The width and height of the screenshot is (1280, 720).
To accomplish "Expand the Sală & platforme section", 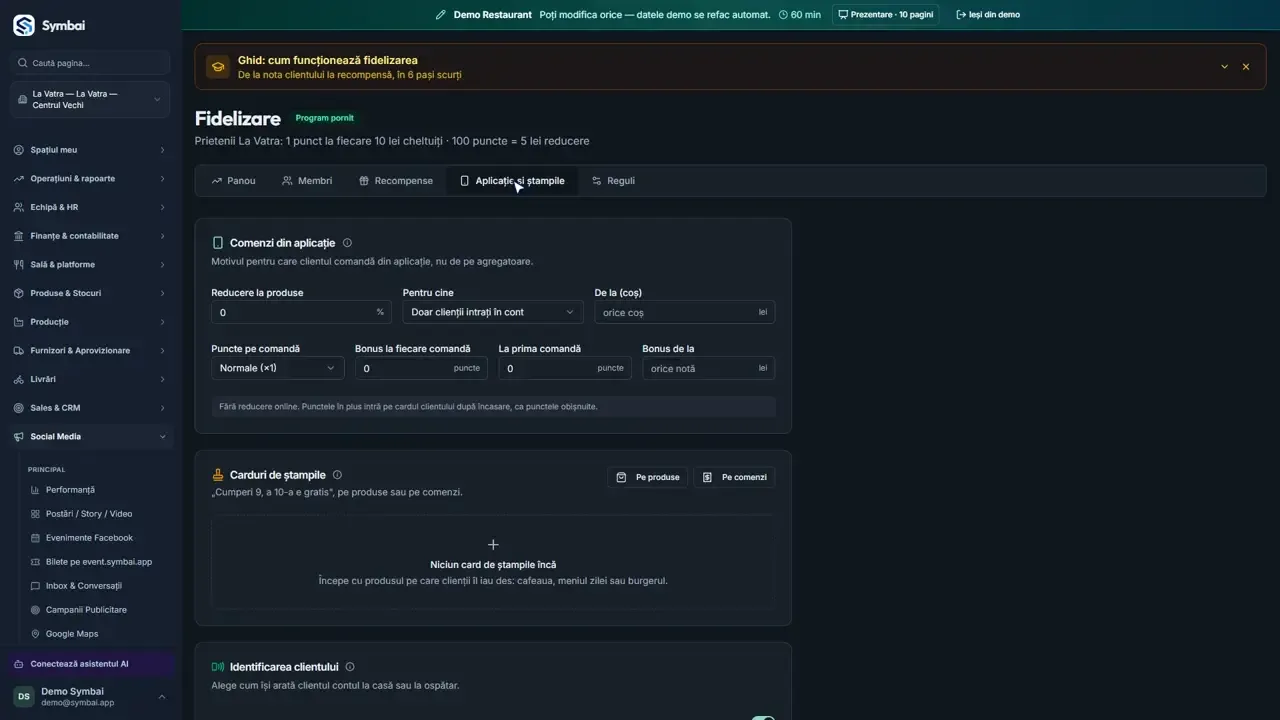I will pos(90,265).
